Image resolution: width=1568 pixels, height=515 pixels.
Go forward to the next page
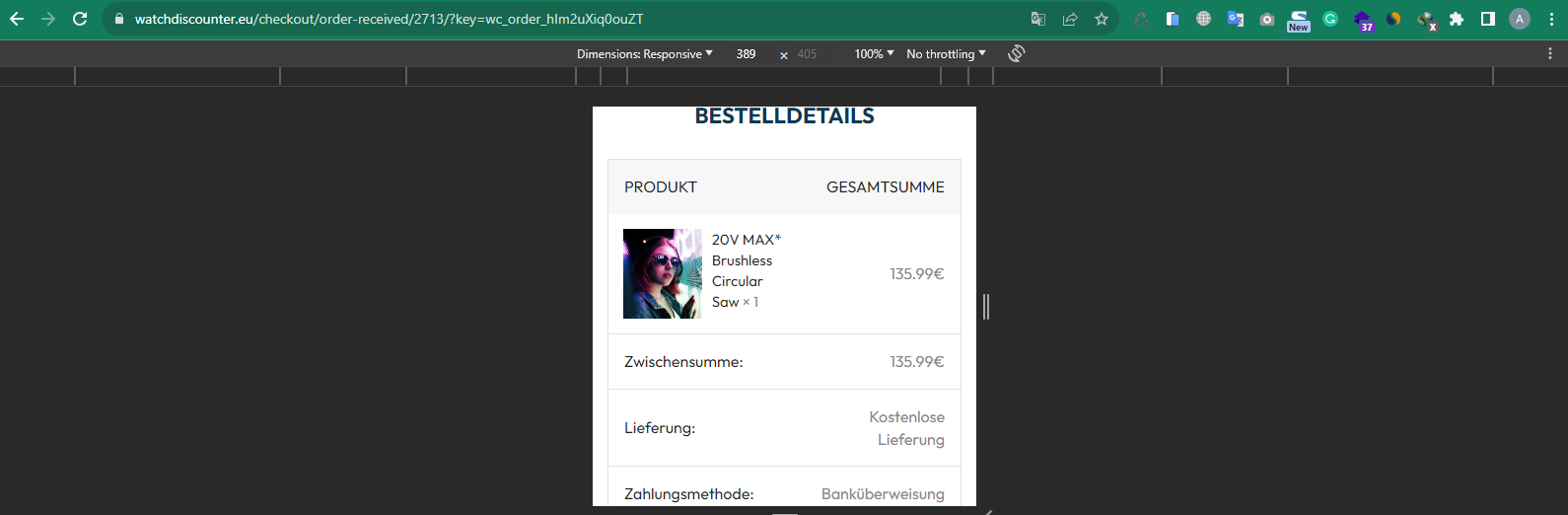48,19
